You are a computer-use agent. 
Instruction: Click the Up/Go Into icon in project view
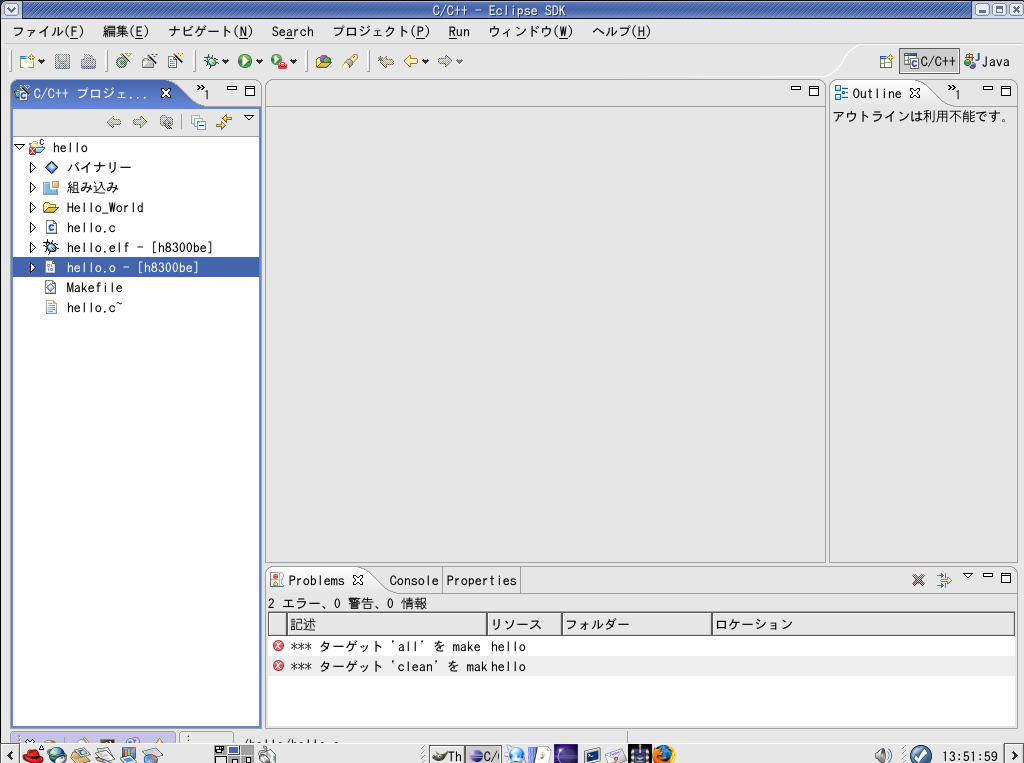pos(167,122)
